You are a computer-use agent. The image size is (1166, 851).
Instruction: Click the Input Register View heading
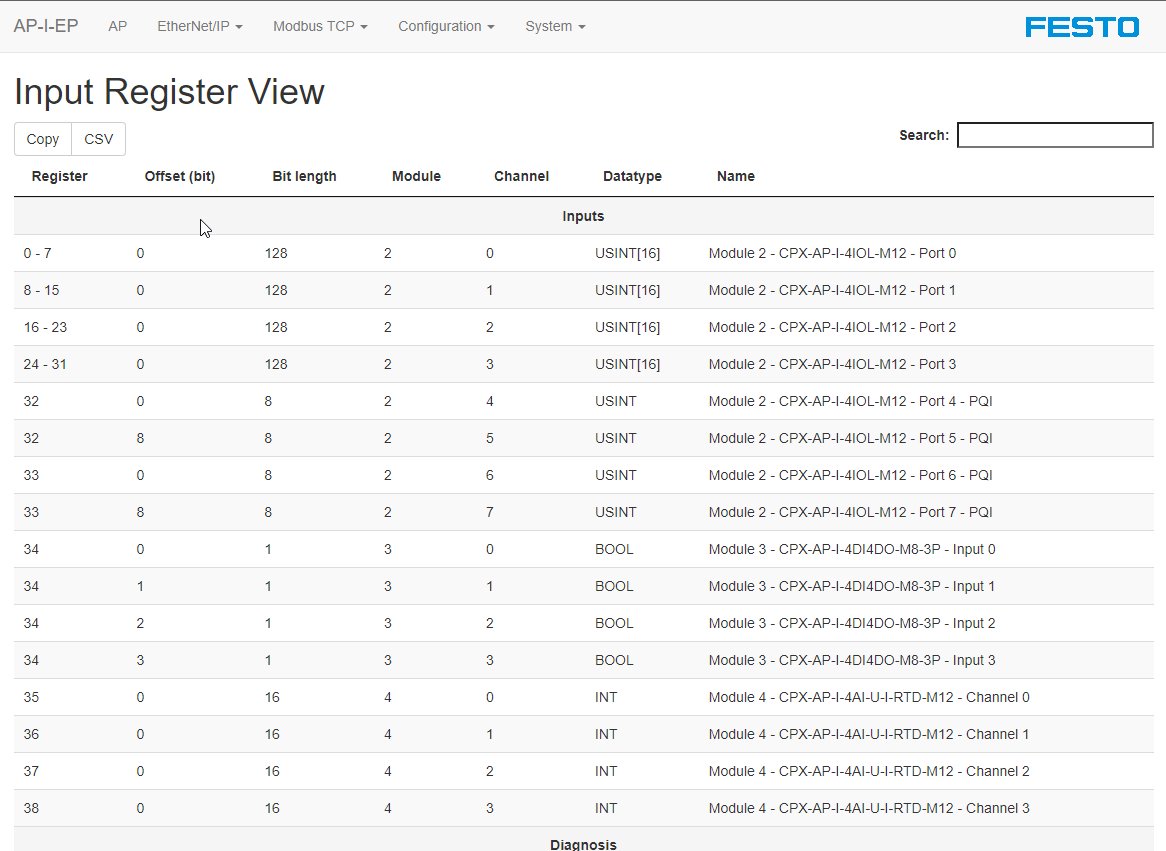pyautogui.click(x=170, y=92)
